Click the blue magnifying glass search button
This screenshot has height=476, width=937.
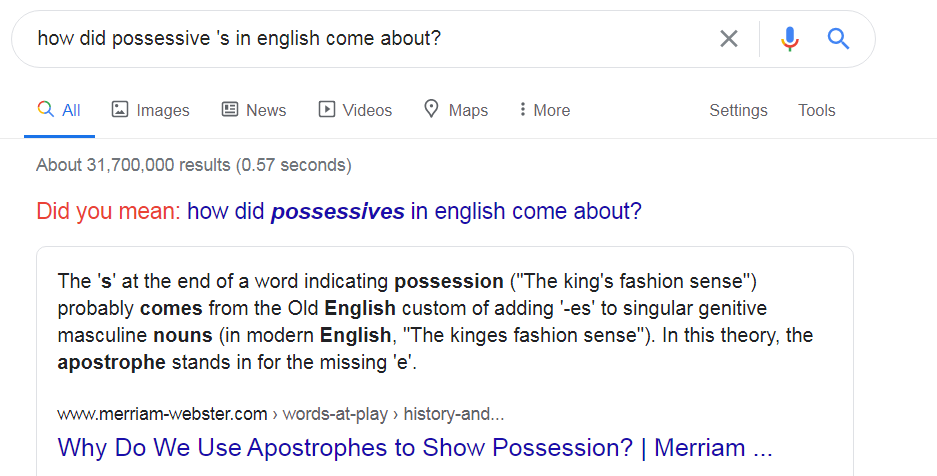pyautogui.click(x=838, y=39)
